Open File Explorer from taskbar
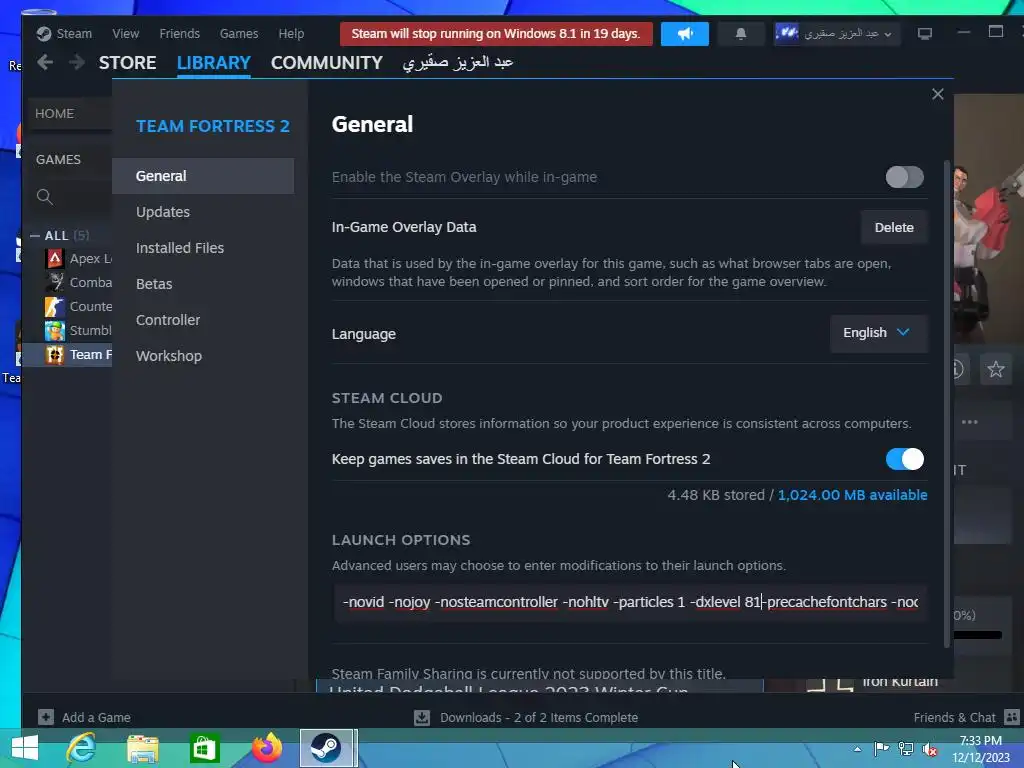The image size is (1024, 768). pos(142,748)
